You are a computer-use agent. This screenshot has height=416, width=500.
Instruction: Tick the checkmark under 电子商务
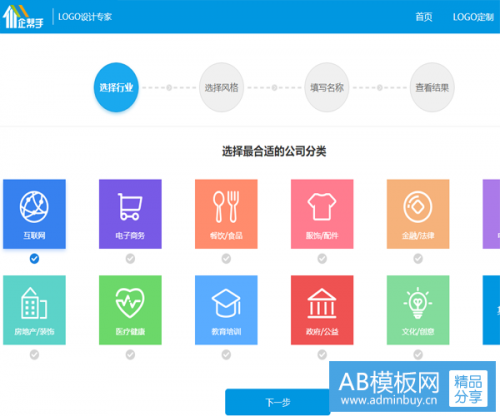click(130, 258)
